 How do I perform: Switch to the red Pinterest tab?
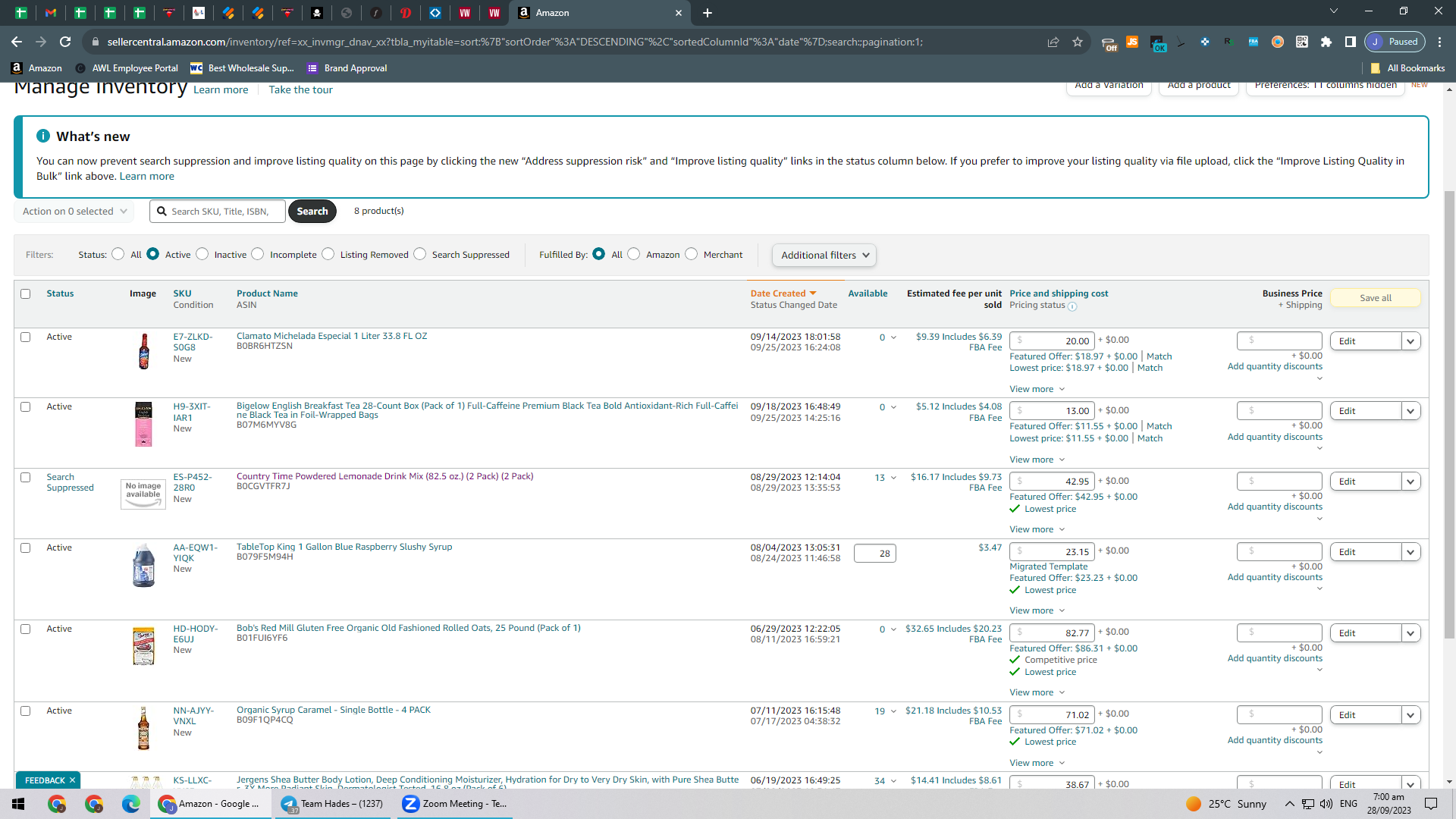[406, 13]
